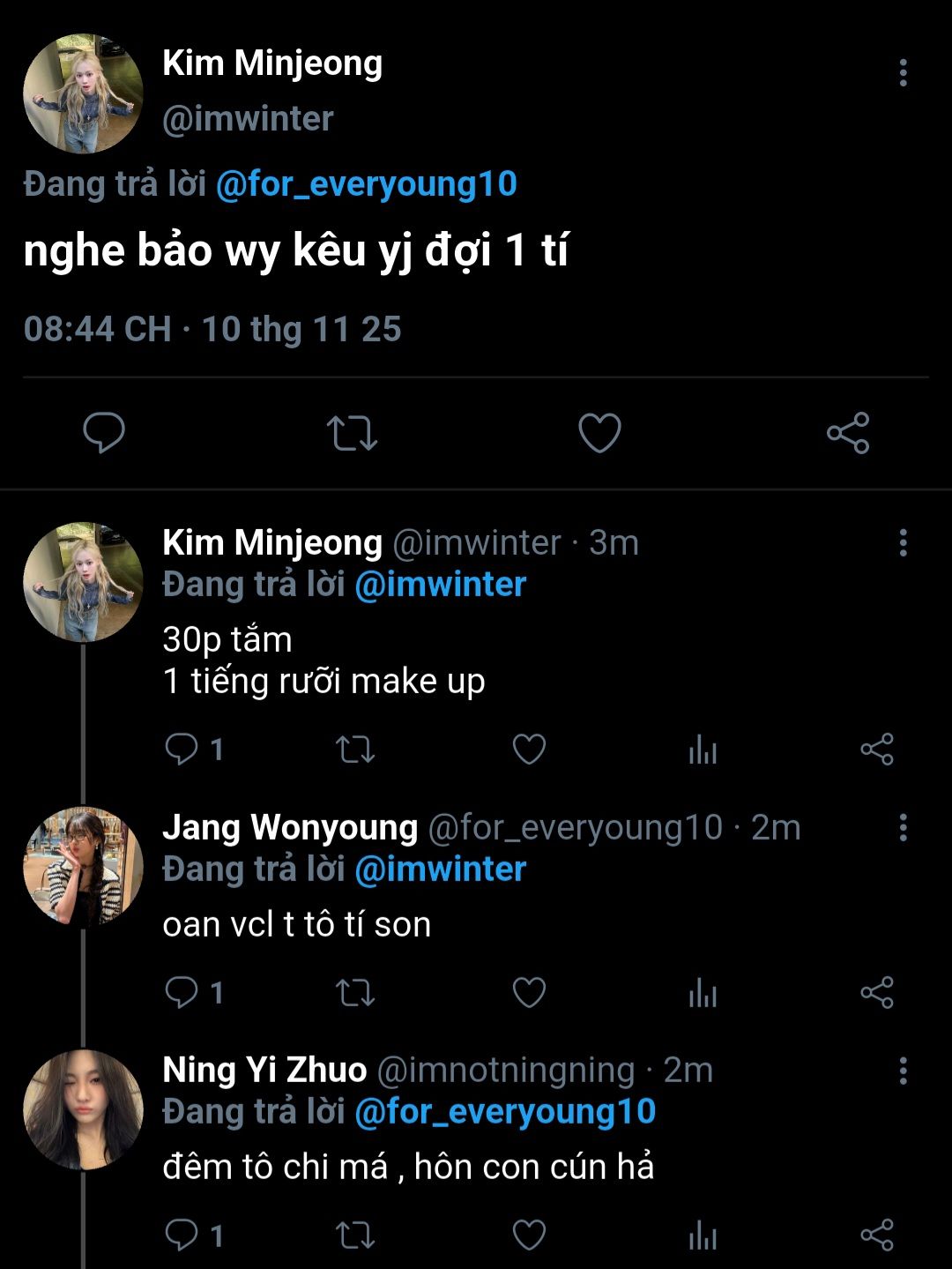Retweet the main Kim Minjeong tweet
This screenshot has width=952, height=1269.
click(352, 433)
